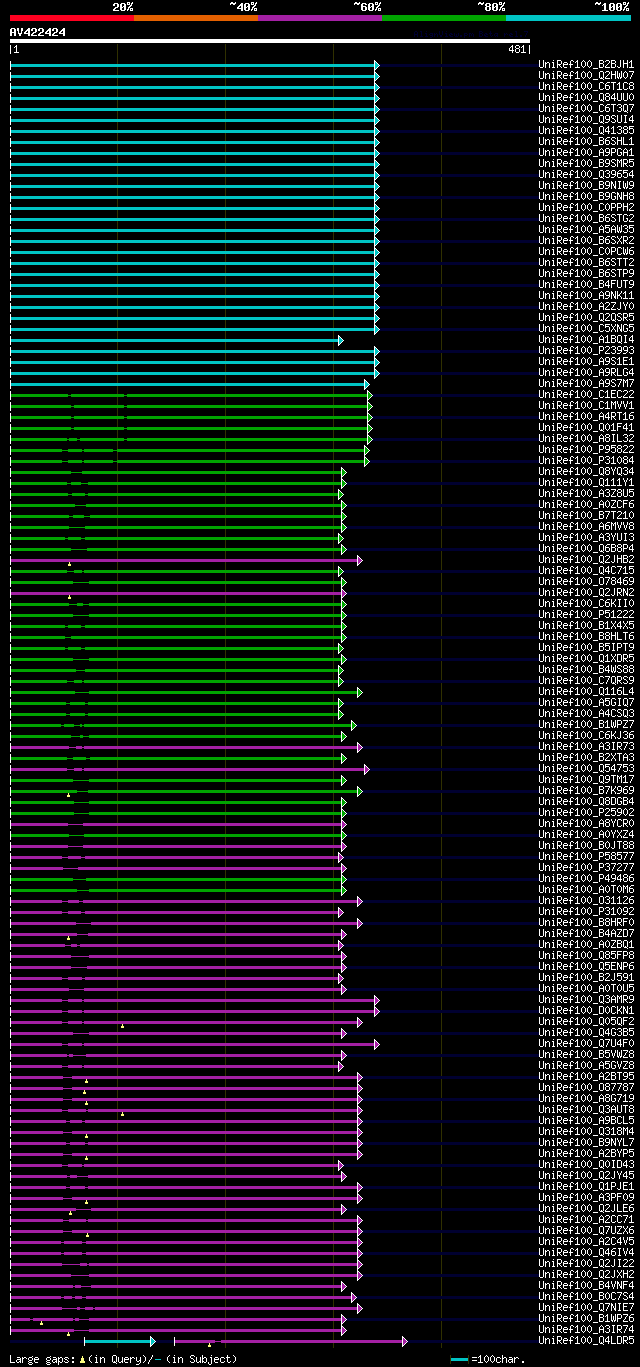Select the UniRef100_B9GNH8 entry
640x1367 pixels.
586,196
